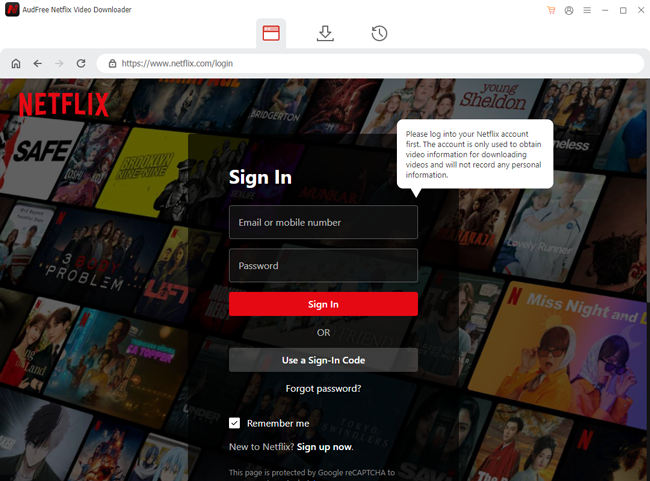
Task: Minimize the AudFree window
Action: point(605,10)
